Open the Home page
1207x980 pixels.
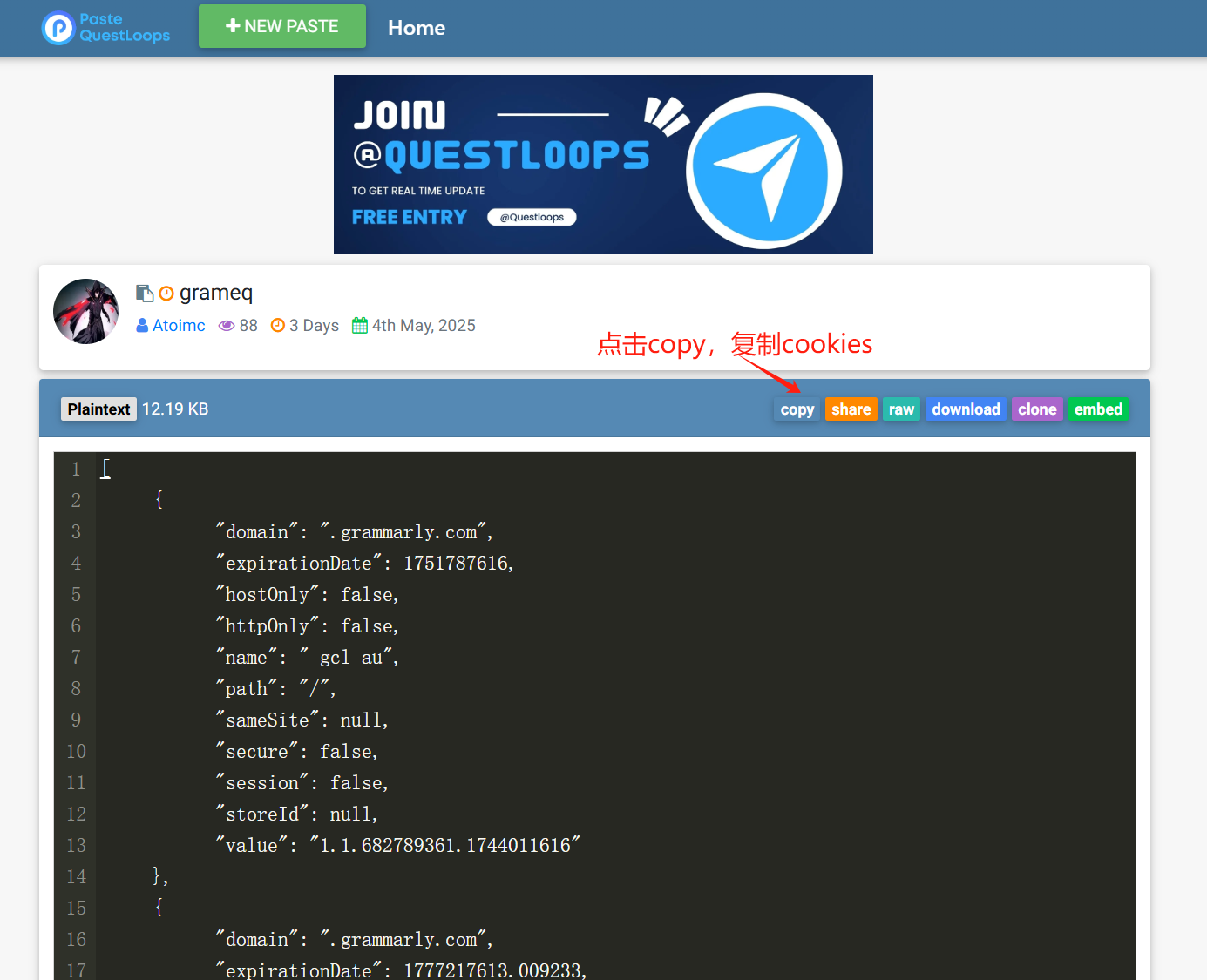[417, 27]
